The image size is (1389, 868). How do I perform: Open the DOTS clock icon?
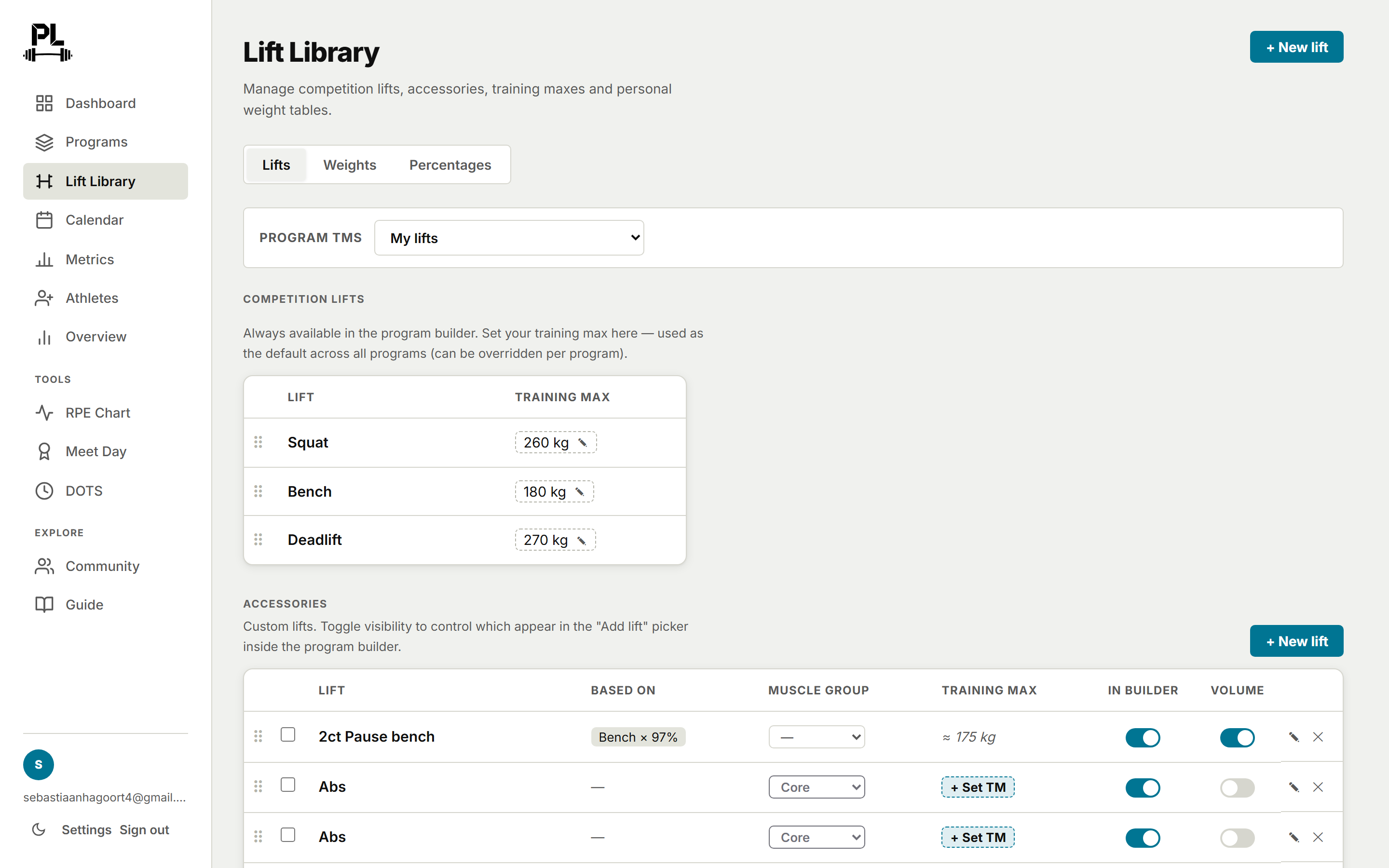click(x=44, y=491)
